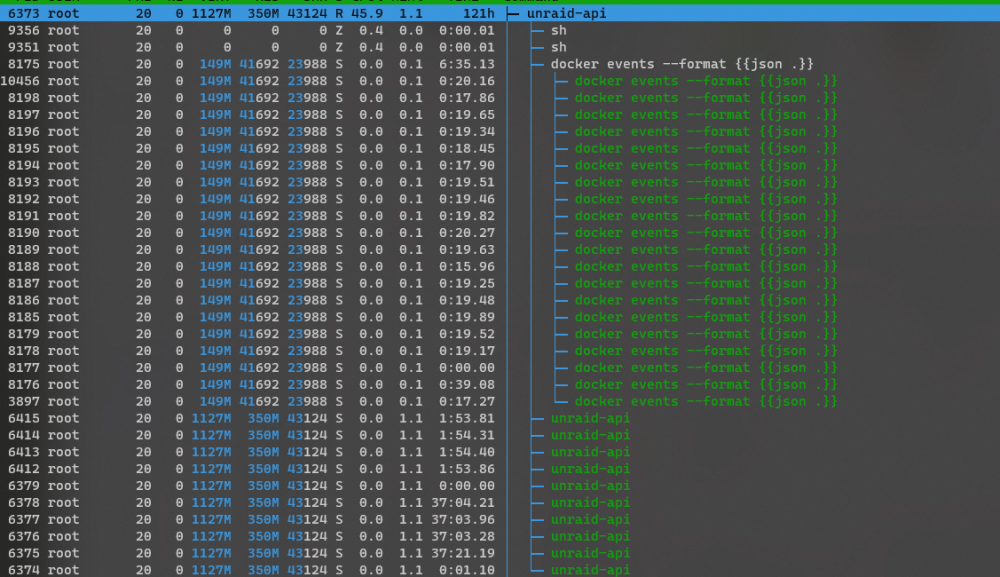Click the 1:53.86 time of PID 6412

coord(466,469)
